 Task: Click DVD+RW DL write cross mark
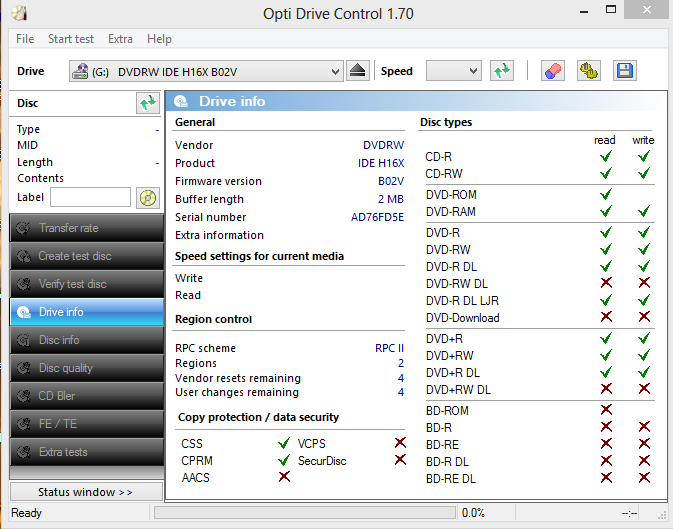644,389
